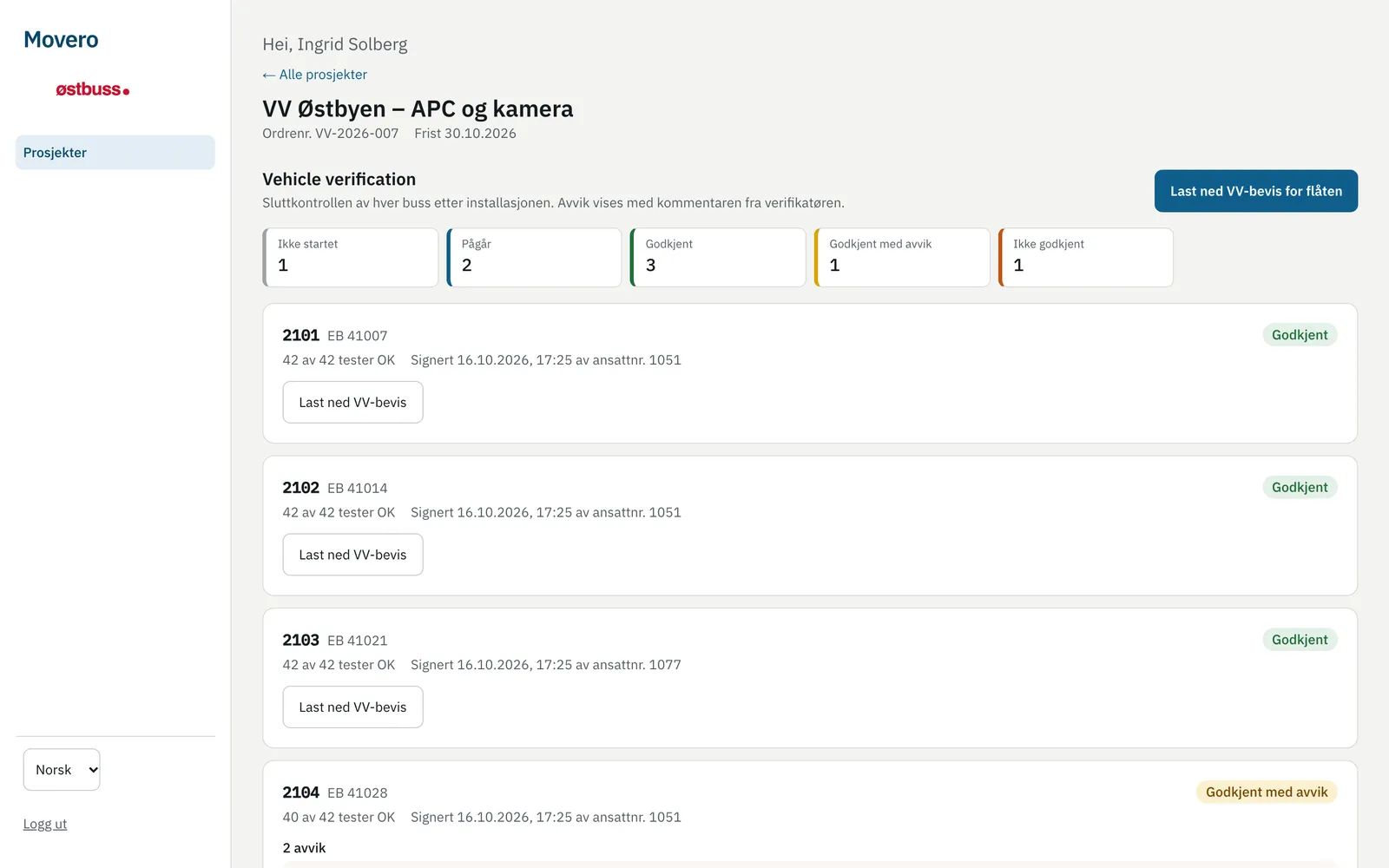The height and width of the screenshot is (868, 1389).
Task: Select the Godkjent status summary card
Action: (x=718, y=258)
